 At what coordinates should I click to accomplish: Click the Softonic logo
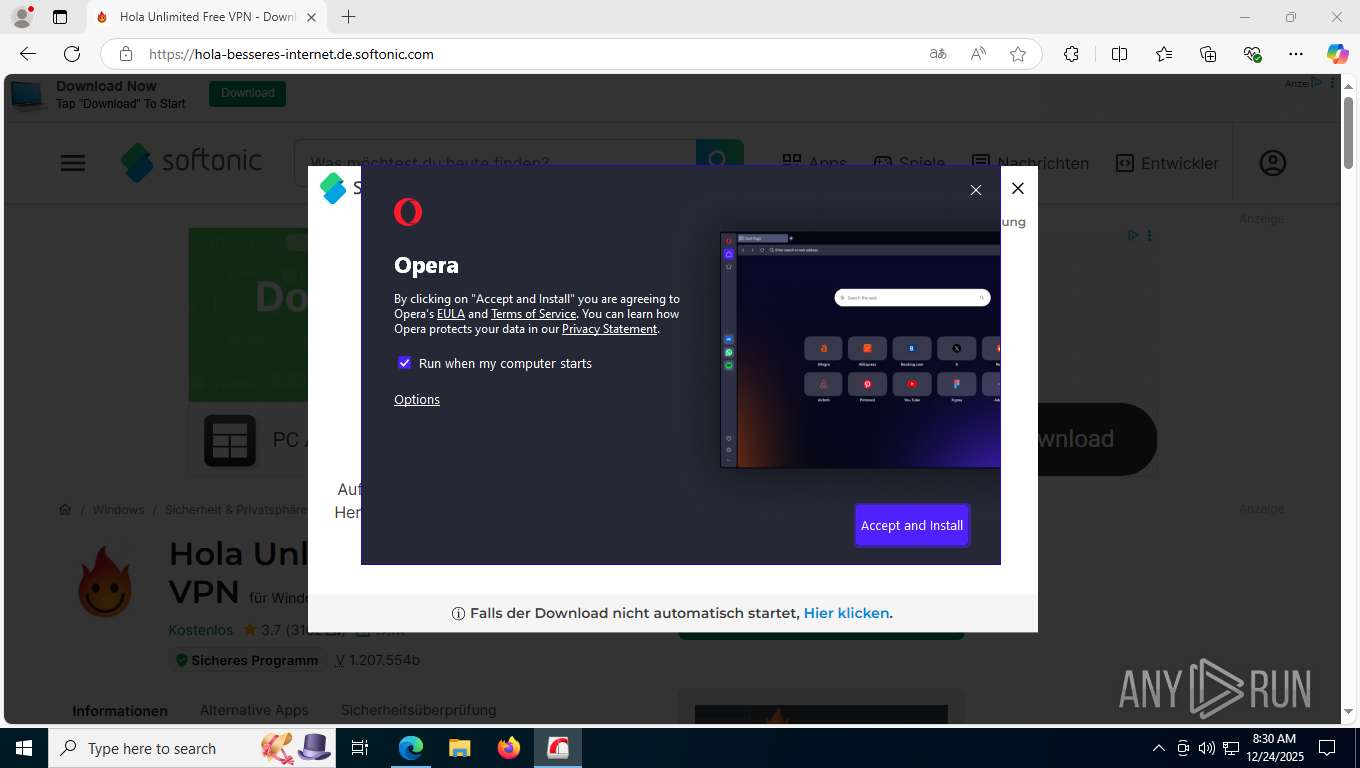tap(192, 162)
